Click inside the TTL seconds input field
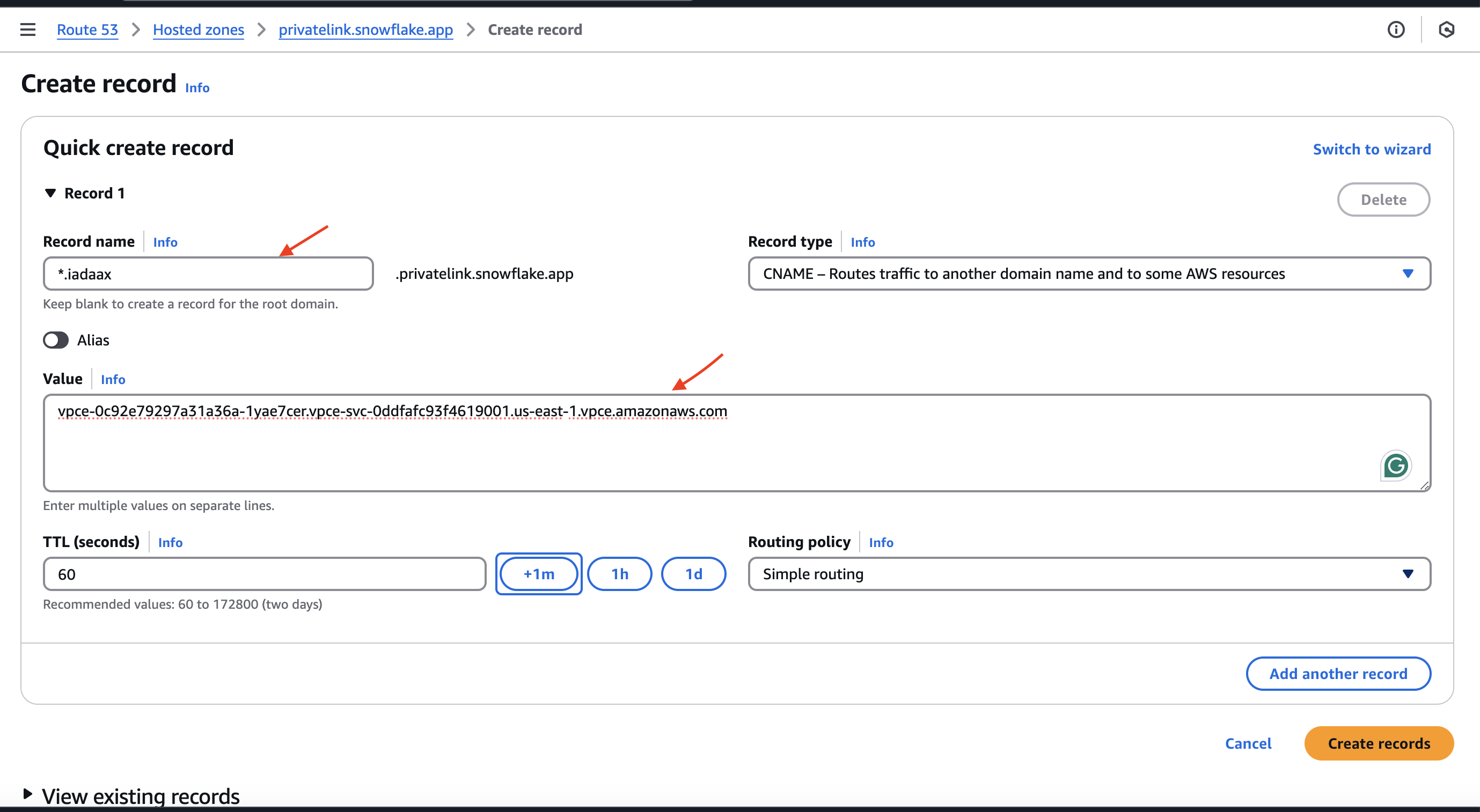 (264, 574)
